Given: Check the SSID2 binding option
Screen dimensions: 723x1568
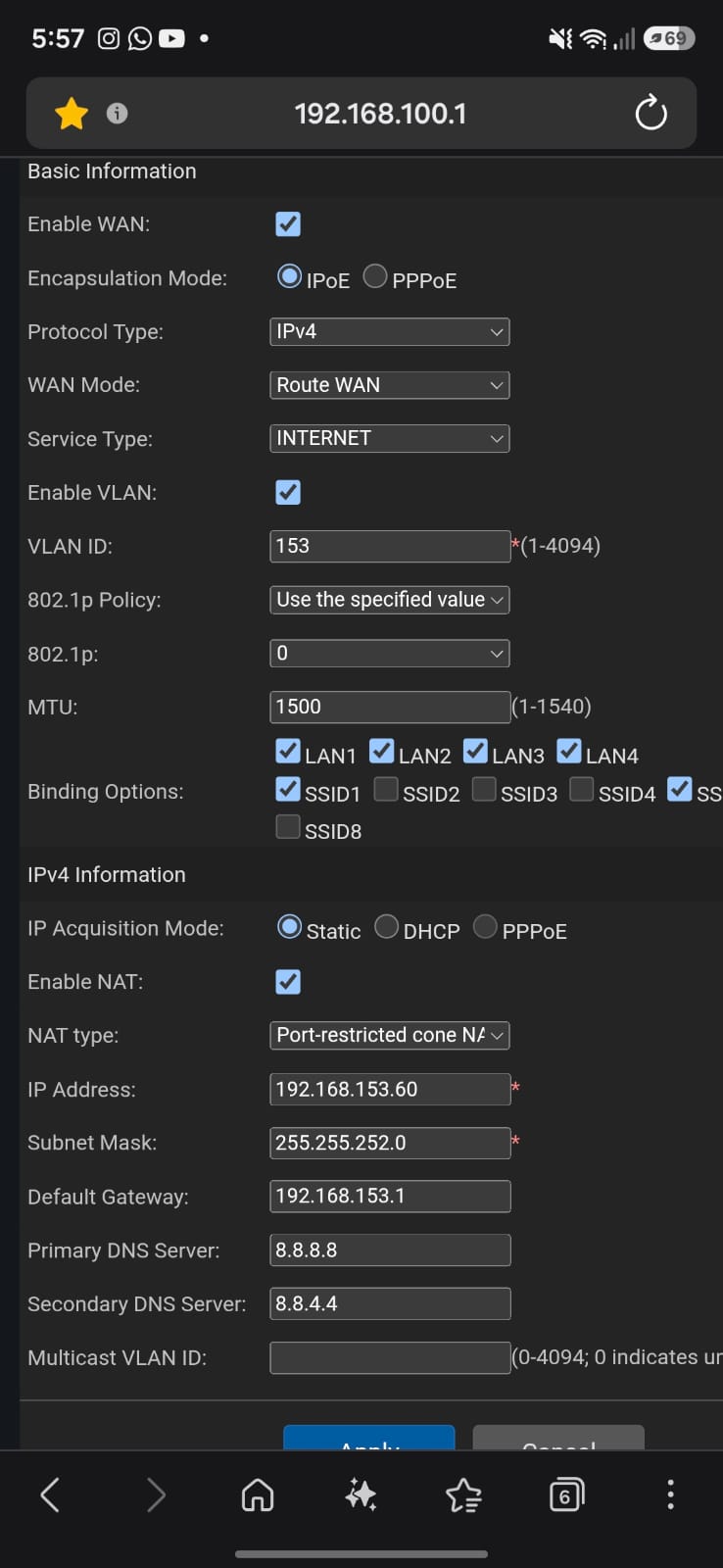Looking at the screenshot, I should pyautogui.click(x=386, y=789).
